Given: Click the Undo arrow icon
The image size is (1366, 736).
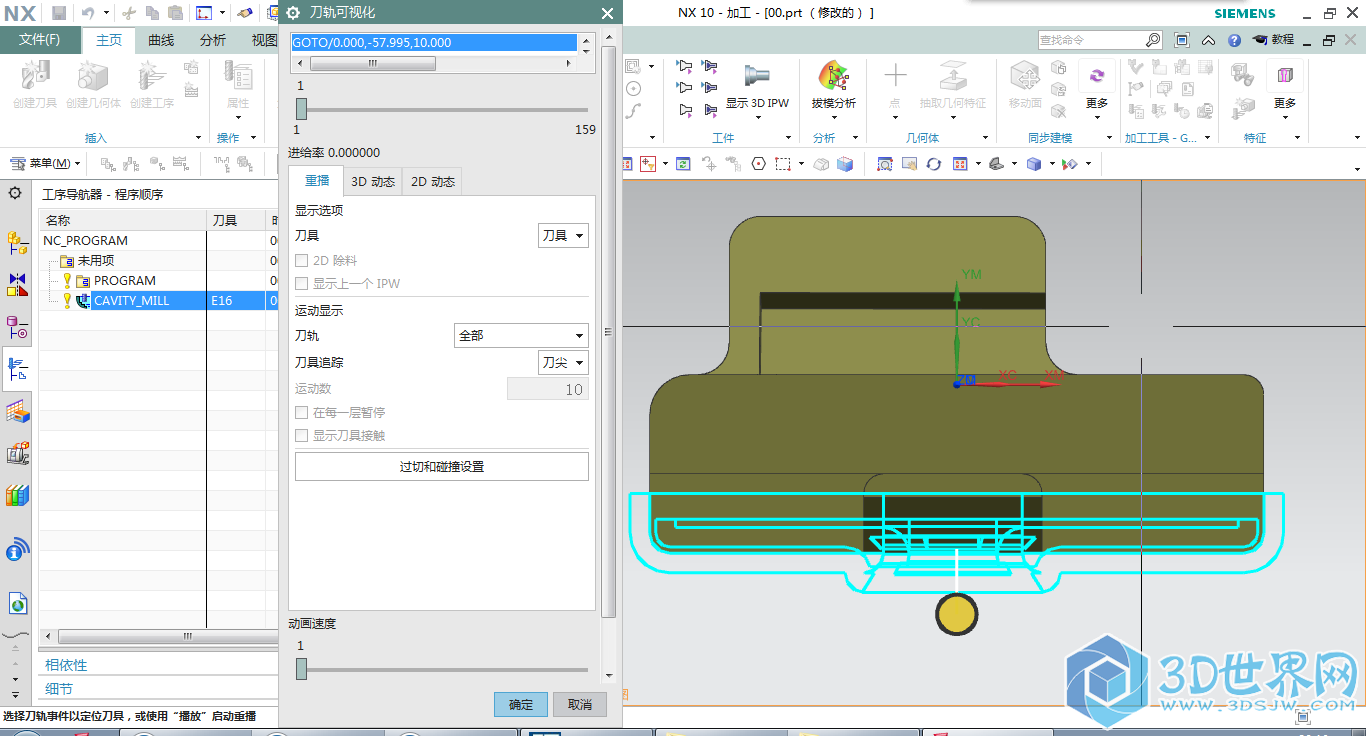Looking at the screenshot, I should tap(88, 13).
